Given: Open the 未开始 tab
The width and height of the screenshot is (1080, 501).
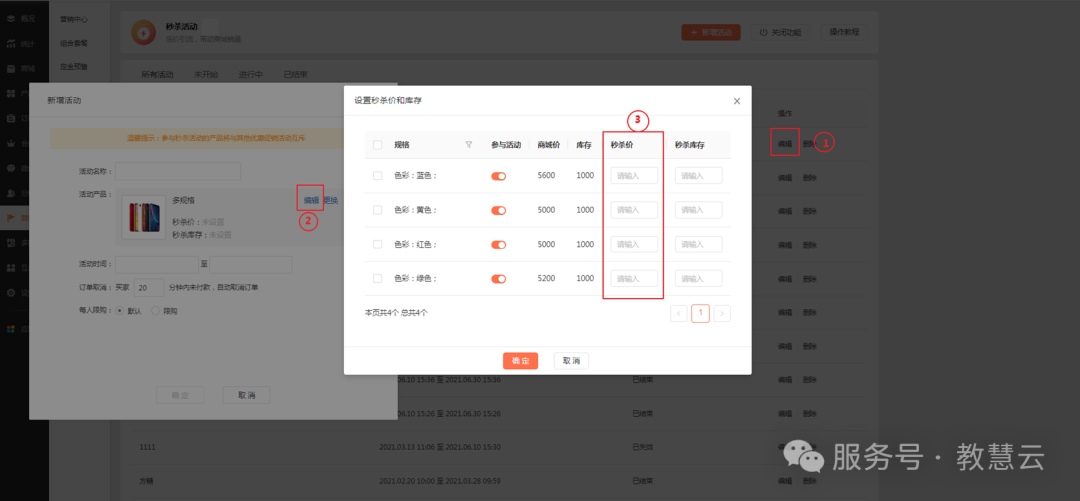Looking at the screenshot, I should (x=206, y=74).
